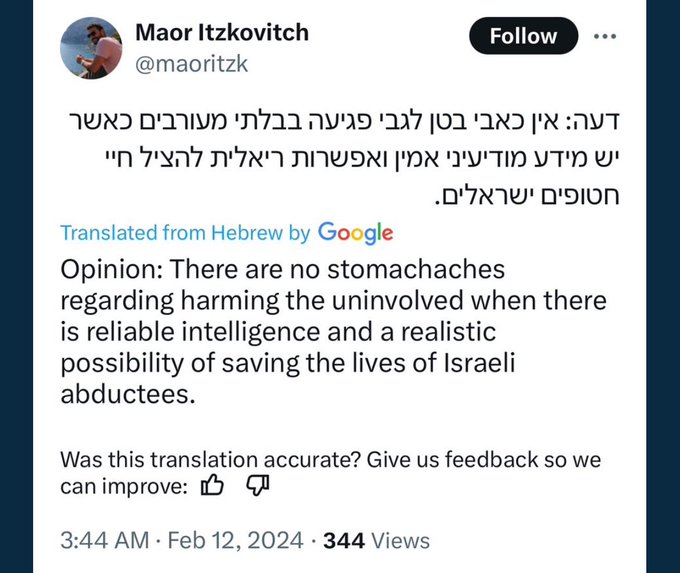The image size is (680, 573).
Task: Click the Feb 12, 2024 date
Action: 238,541
